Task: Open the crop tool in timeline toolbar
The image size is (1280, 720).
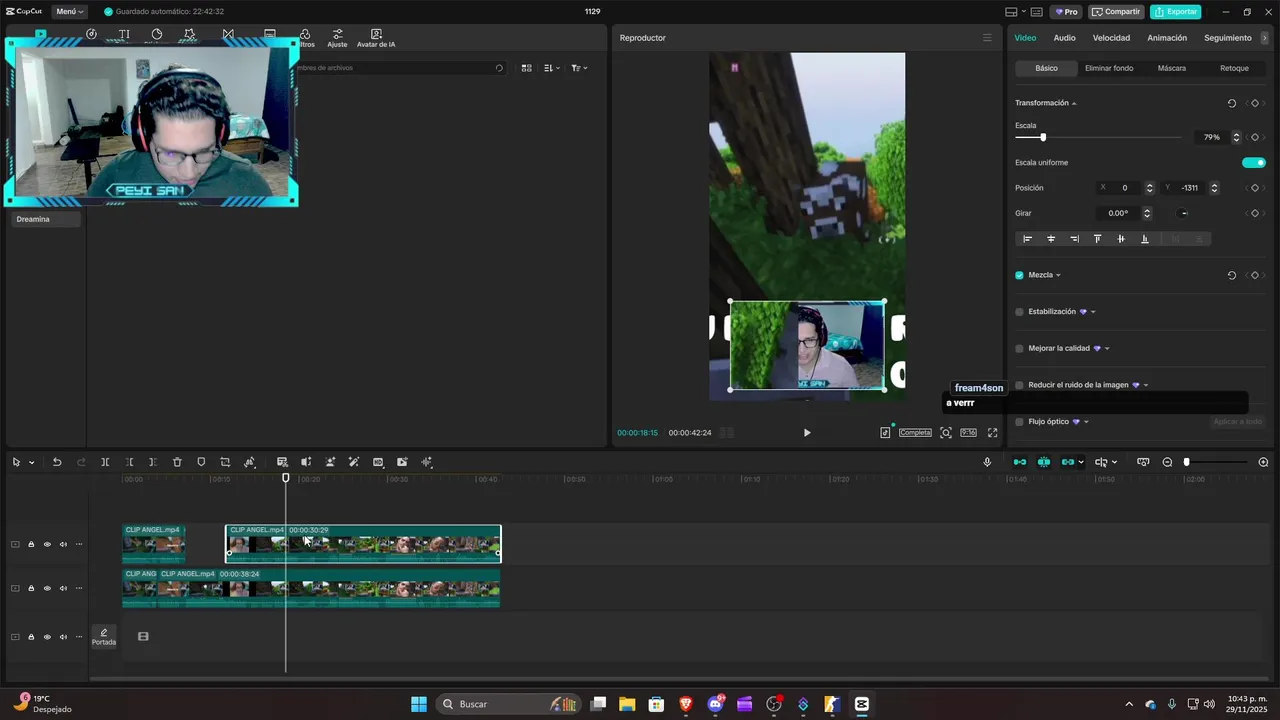Action: [225, 462]
